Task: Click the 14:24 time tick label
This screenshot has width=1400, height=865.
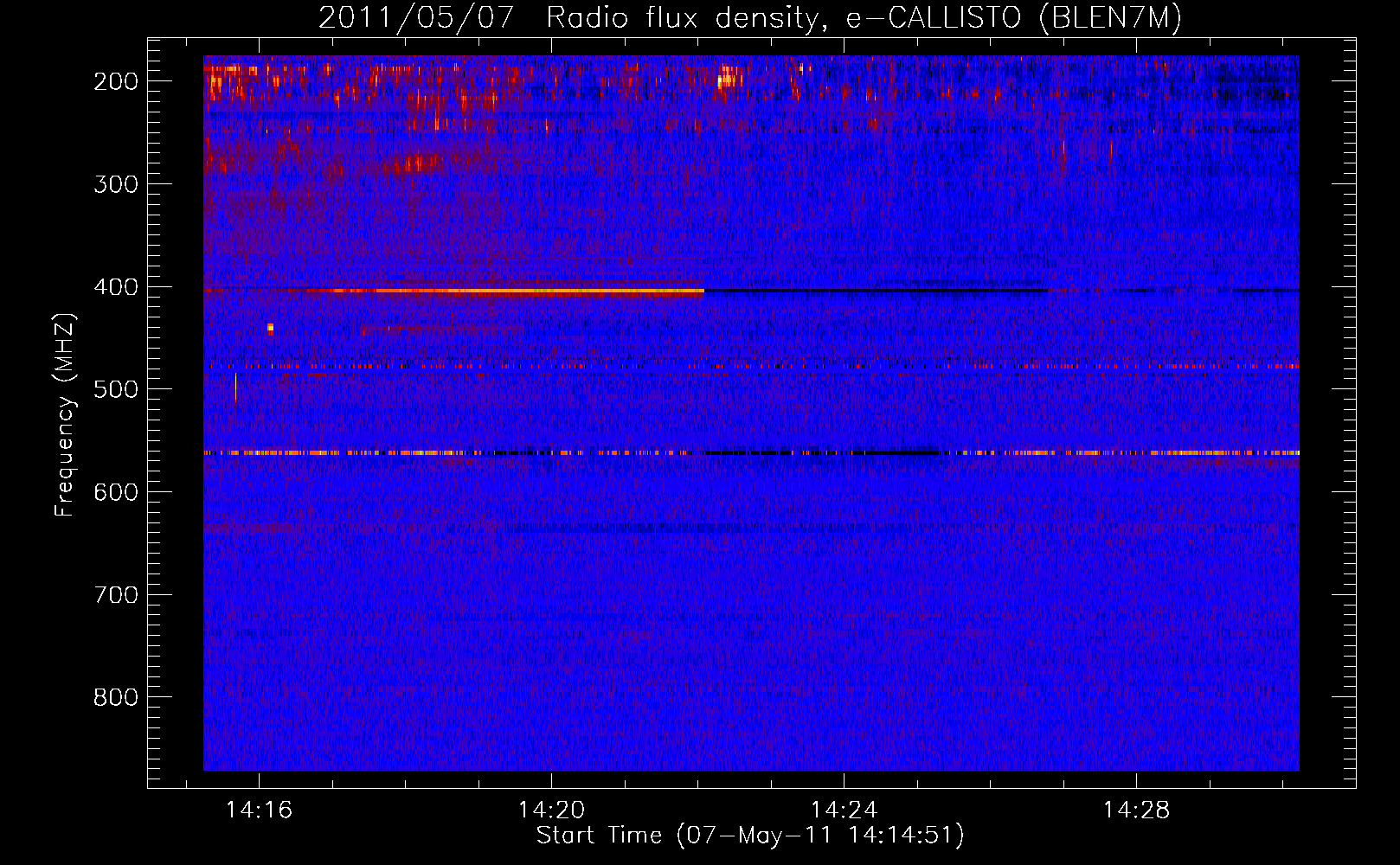Action: pyautogui.click(x=844, y=810)
